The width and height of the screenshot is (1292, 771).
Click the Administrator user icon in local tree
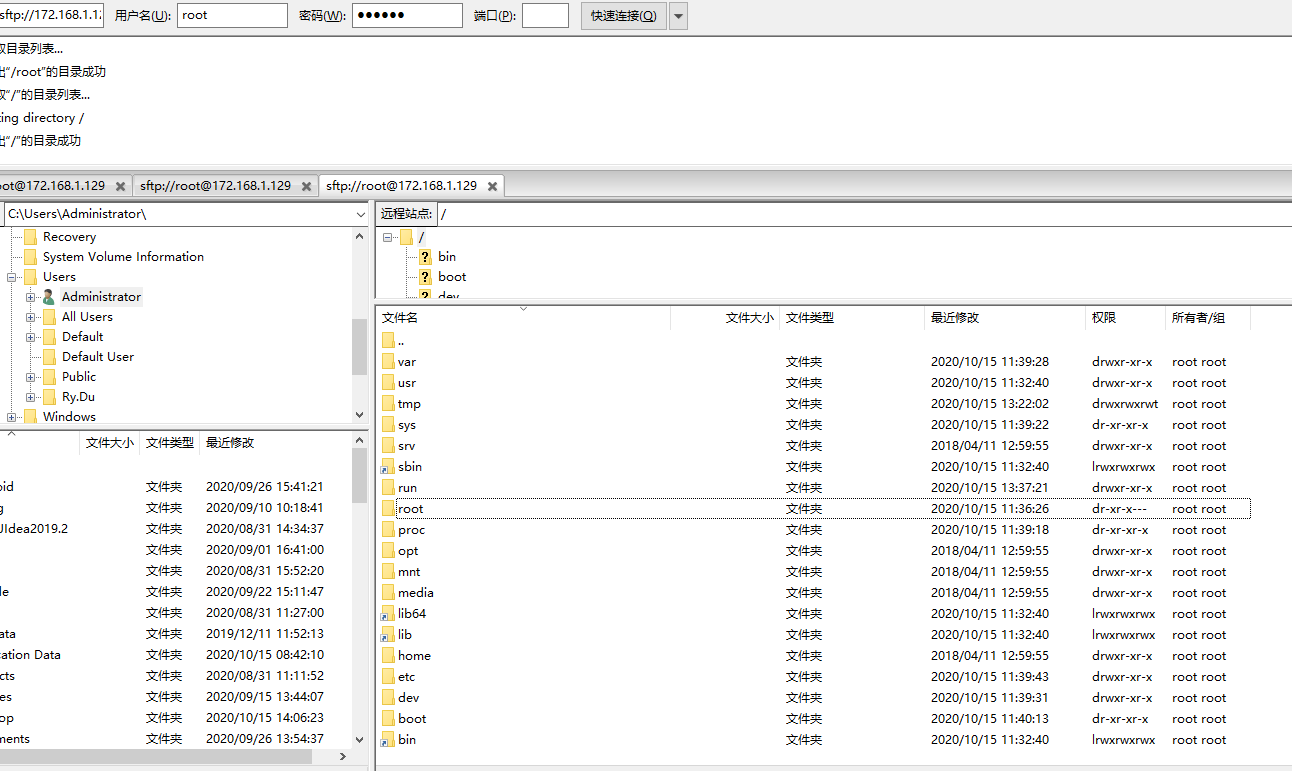pos(49,297)
